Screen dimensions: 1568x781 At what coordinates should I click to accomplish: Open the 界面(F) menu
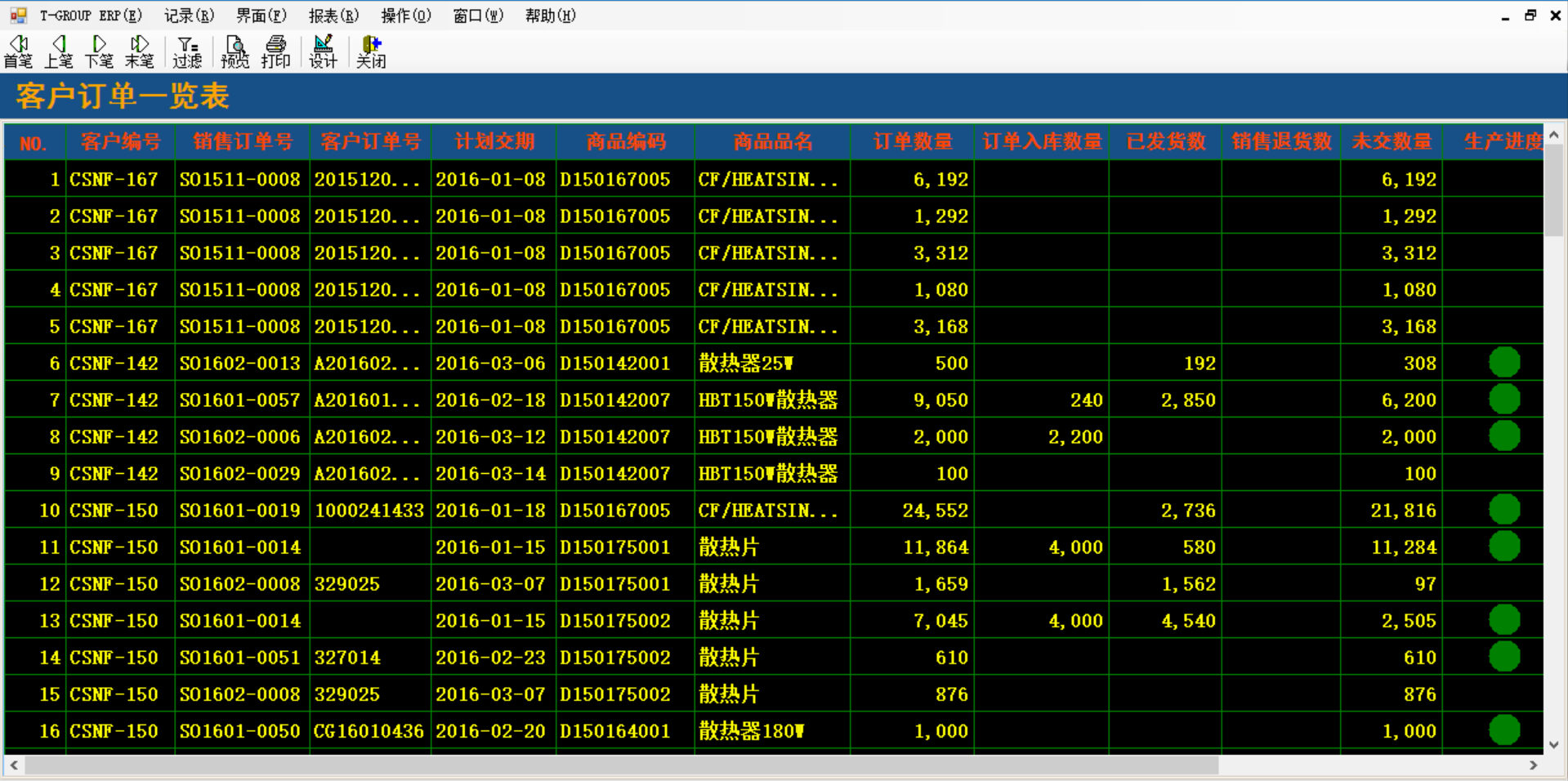click(x=261, y=16)
